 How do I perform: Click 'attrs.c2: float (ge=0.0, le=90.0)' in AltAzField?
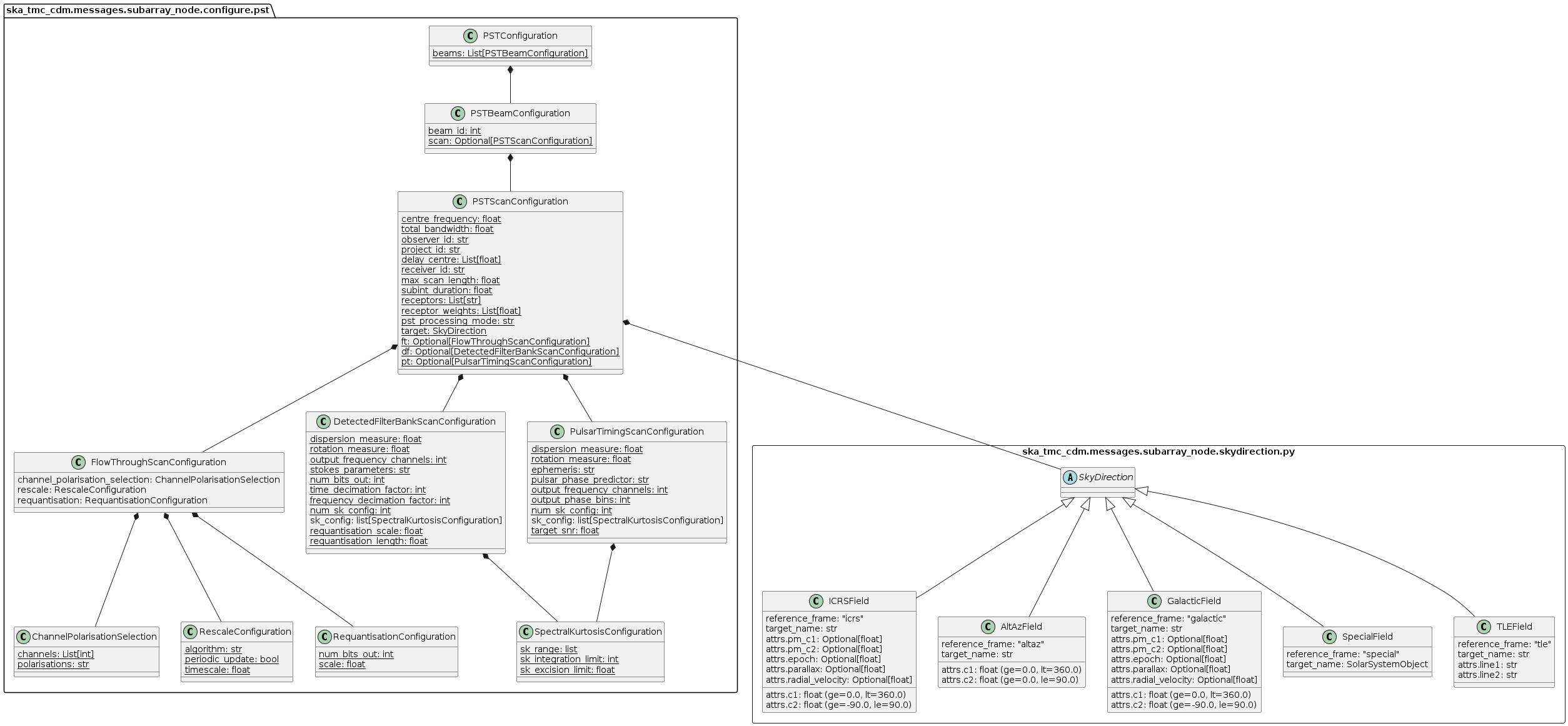(1010, 680)
